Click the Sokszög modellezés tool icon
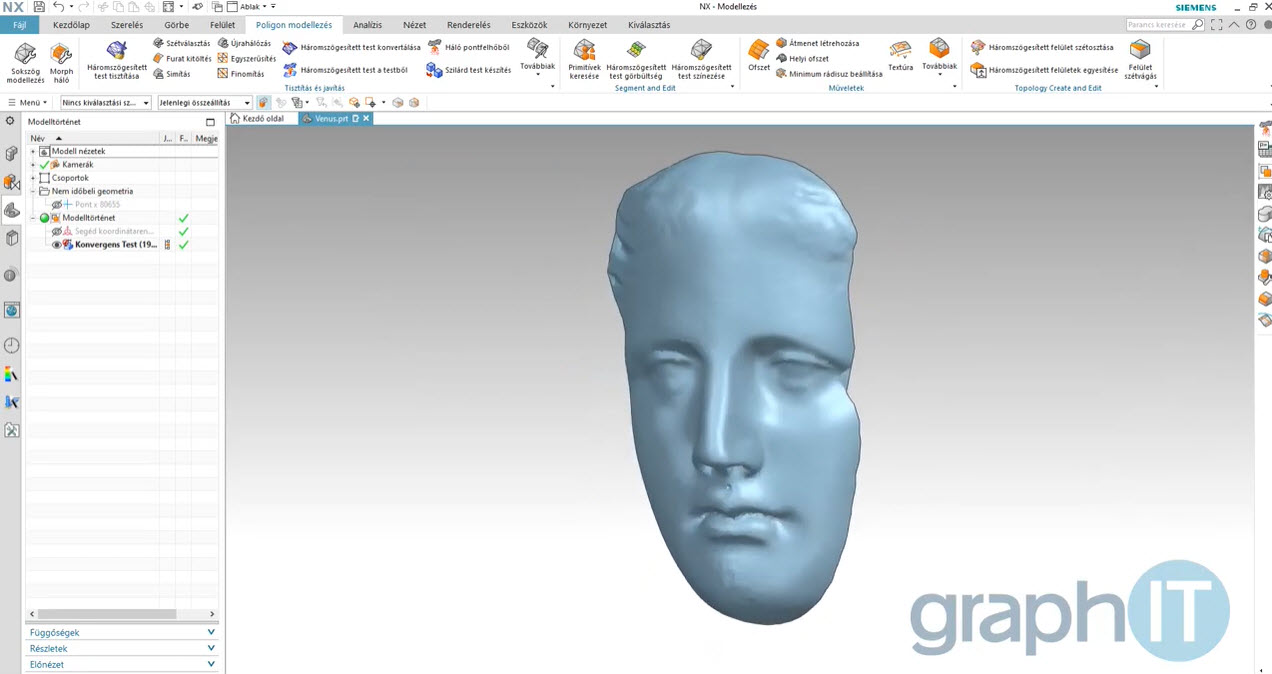The image size is (1272, 674). click(26, 54)
